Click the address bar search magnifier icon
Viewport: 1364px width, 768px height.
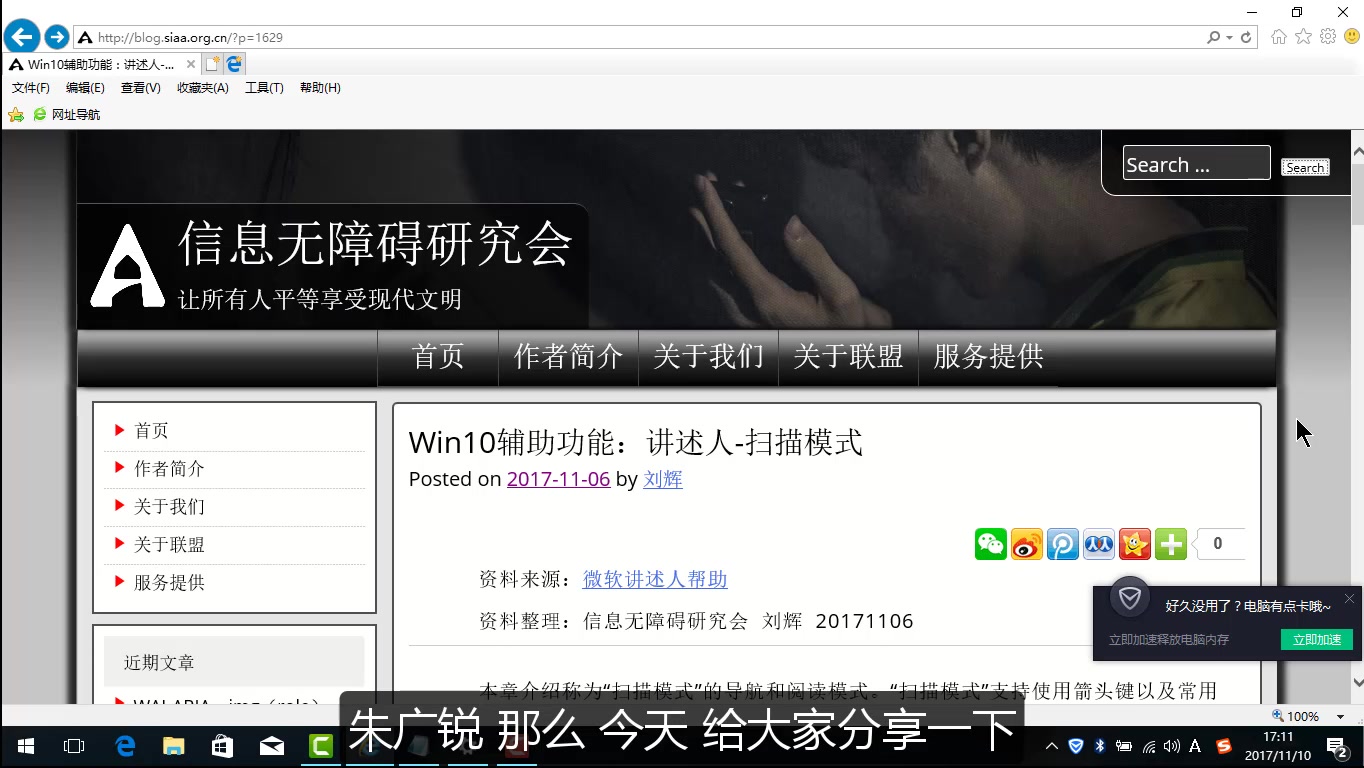coord(1213,37)
